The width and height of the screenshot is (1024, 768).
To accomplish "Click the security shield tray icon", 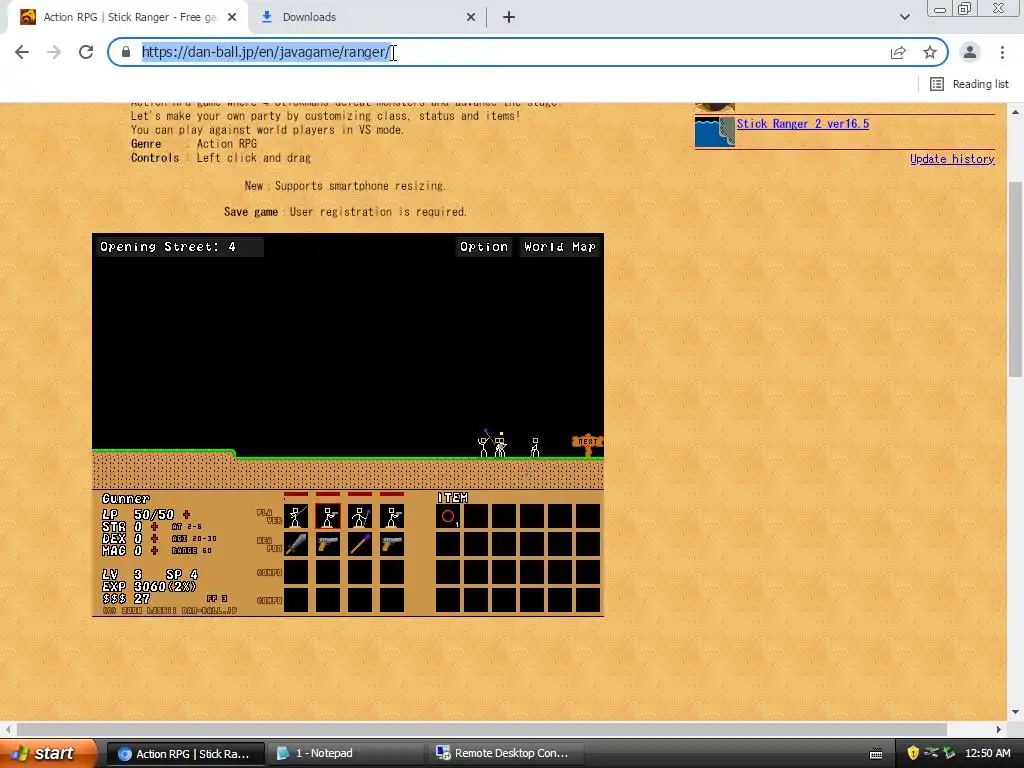I will pyautogui.click(x=913, y=753).
